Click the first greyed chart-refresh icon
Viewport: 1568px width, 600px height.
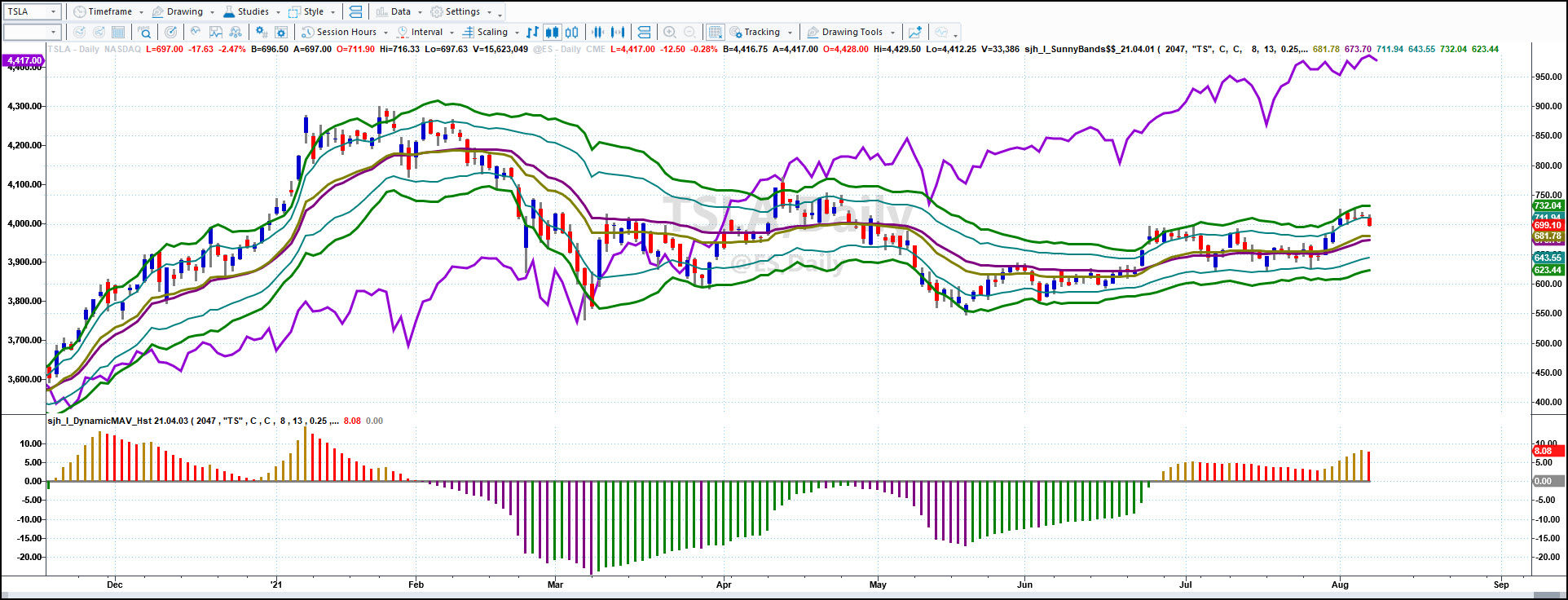coord(79,32)
